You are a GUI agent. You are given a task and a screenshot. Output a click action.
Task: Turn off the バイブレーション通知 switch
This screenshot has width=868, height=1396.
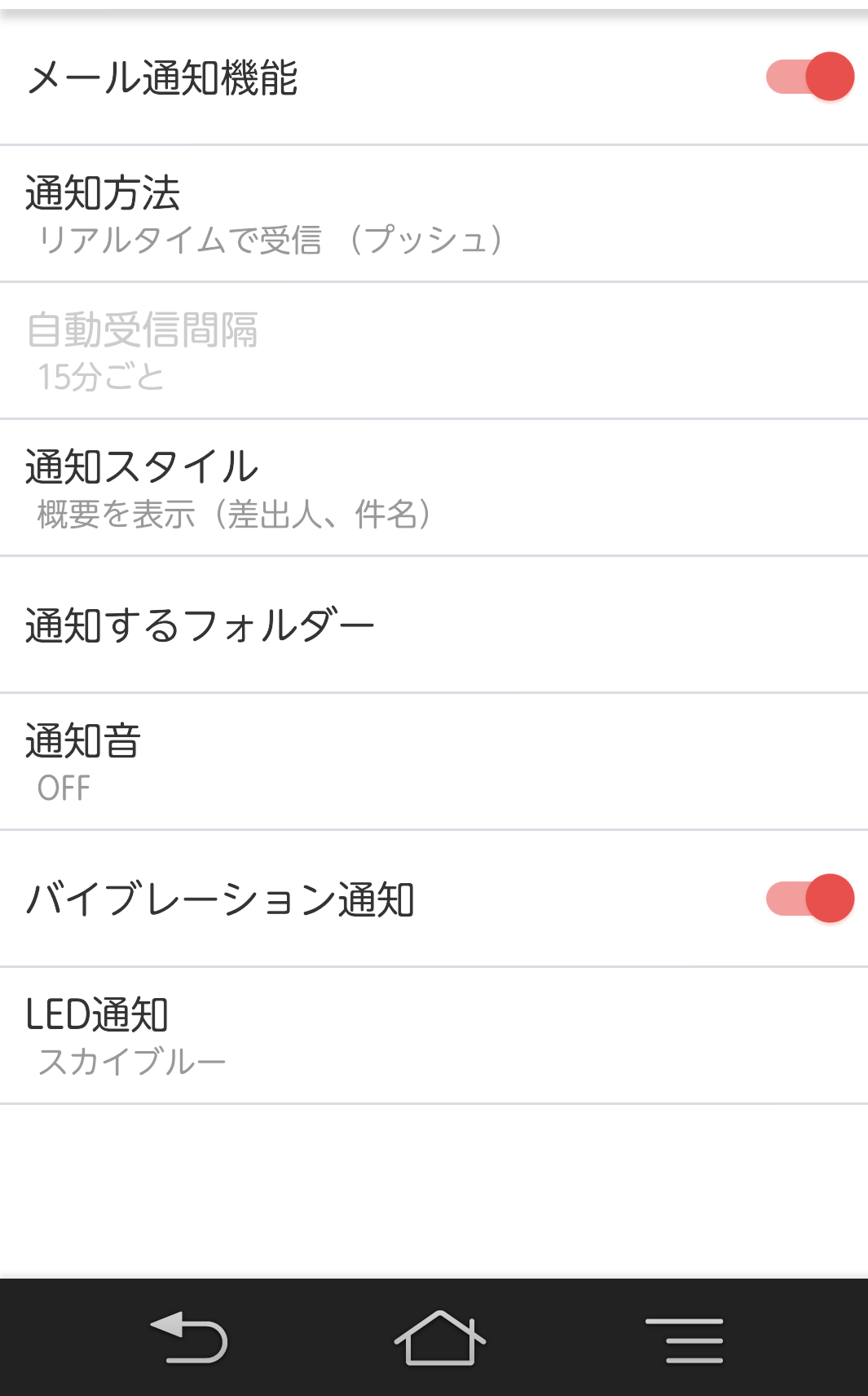click(x=809, y=899)
